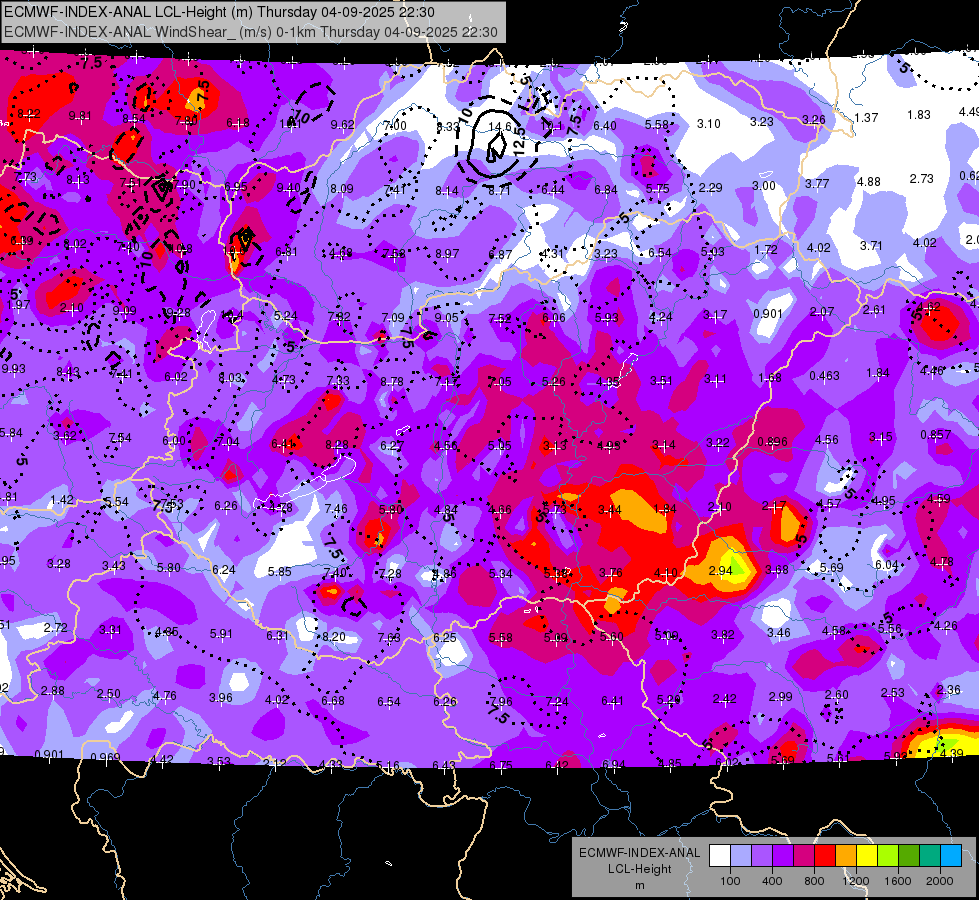
Task: Click the grid value 8.20
Action: (x=333, y=636)
